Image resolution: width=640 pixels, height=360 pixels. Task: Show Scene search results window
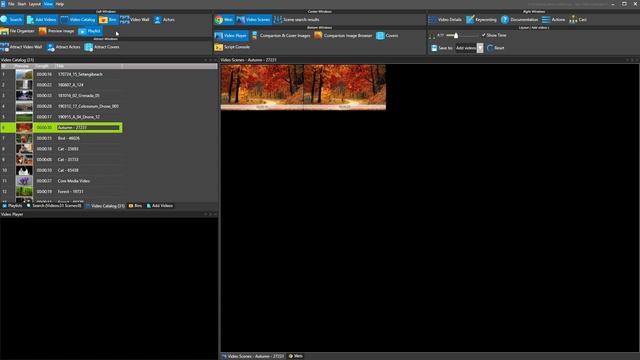pyautogui.click(x=297, y=20)
